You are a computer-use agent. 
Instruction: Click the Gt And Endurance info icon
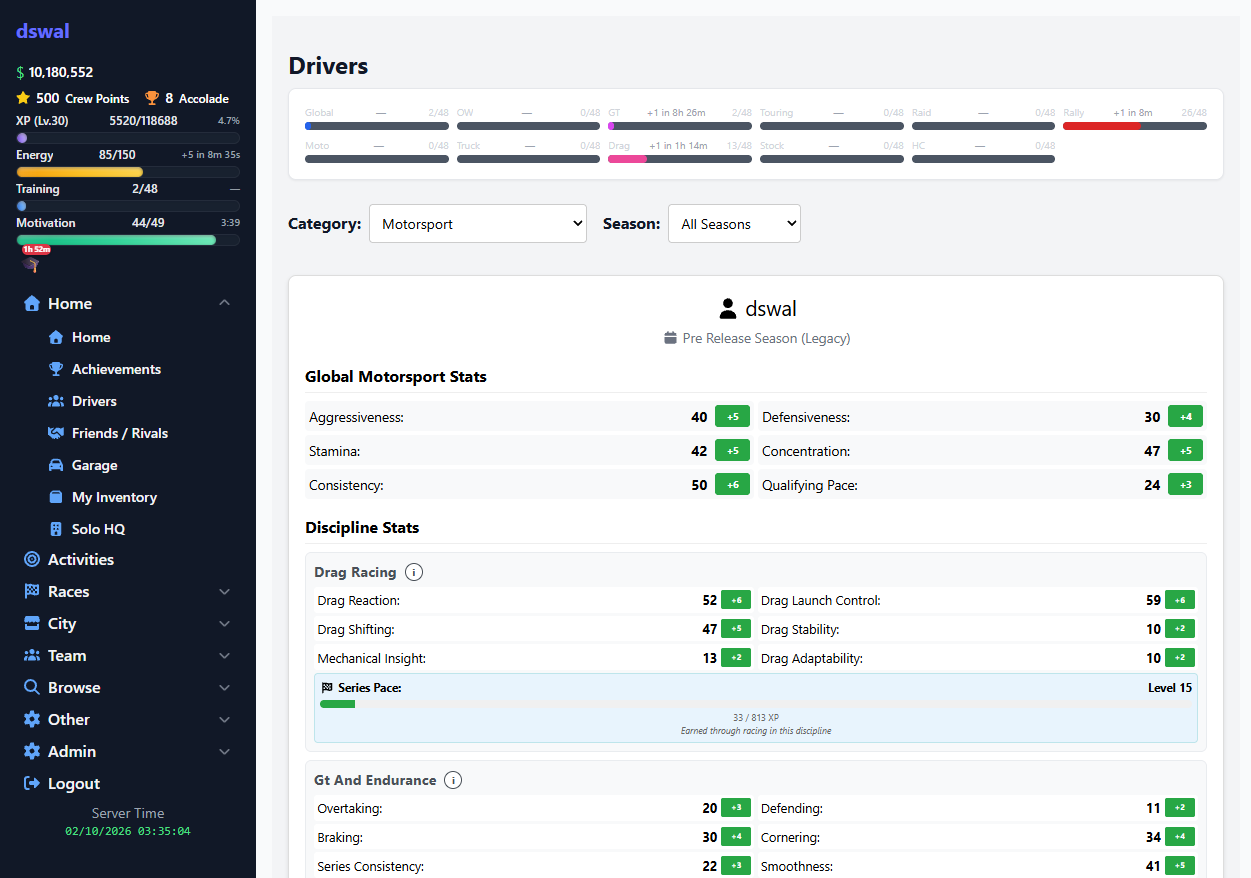(x=453, y=780)
